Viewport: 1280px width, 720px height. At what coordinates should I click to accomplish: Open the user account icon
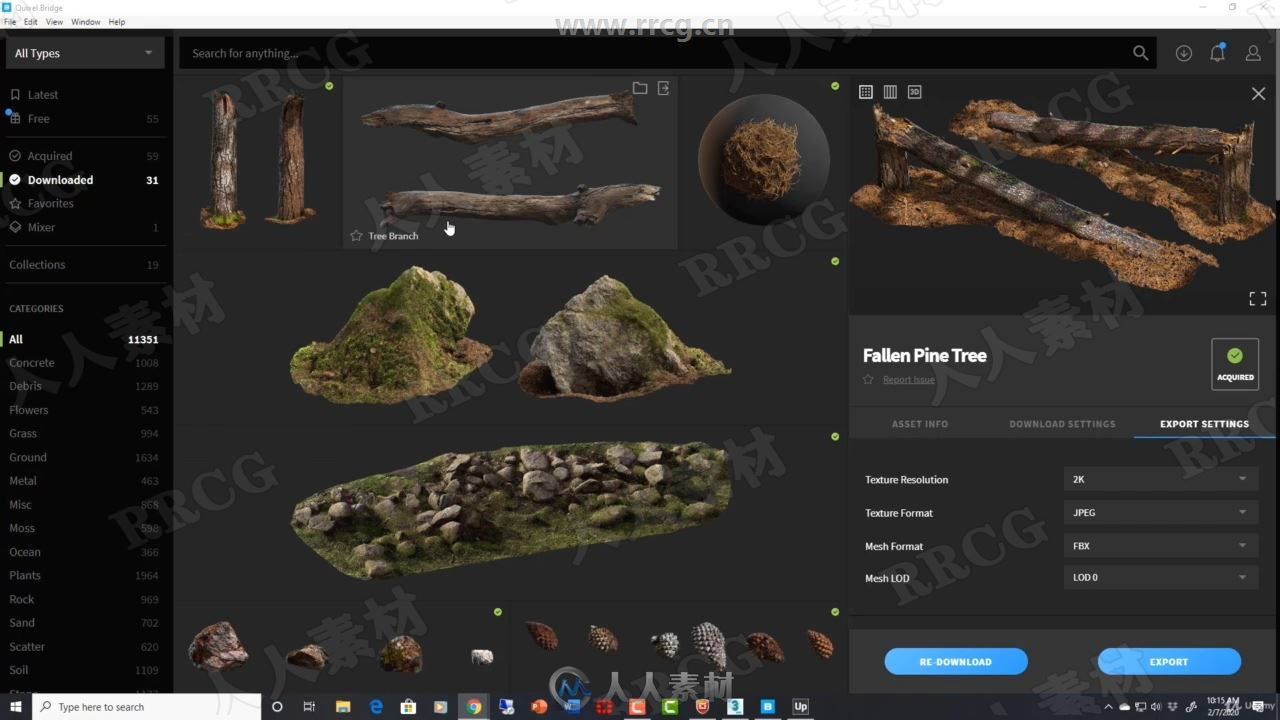(1253, 53)
